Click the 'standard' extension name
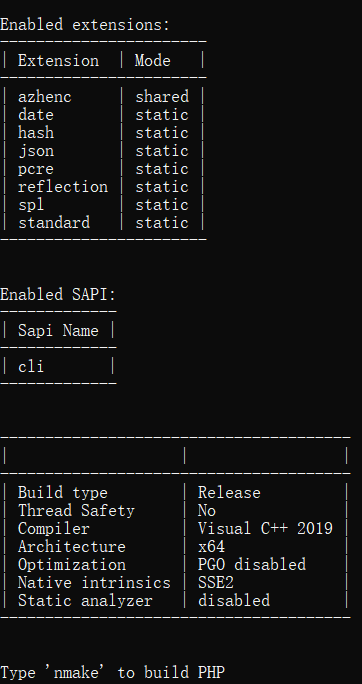362x684 pixels. click(x=54, y=223)
